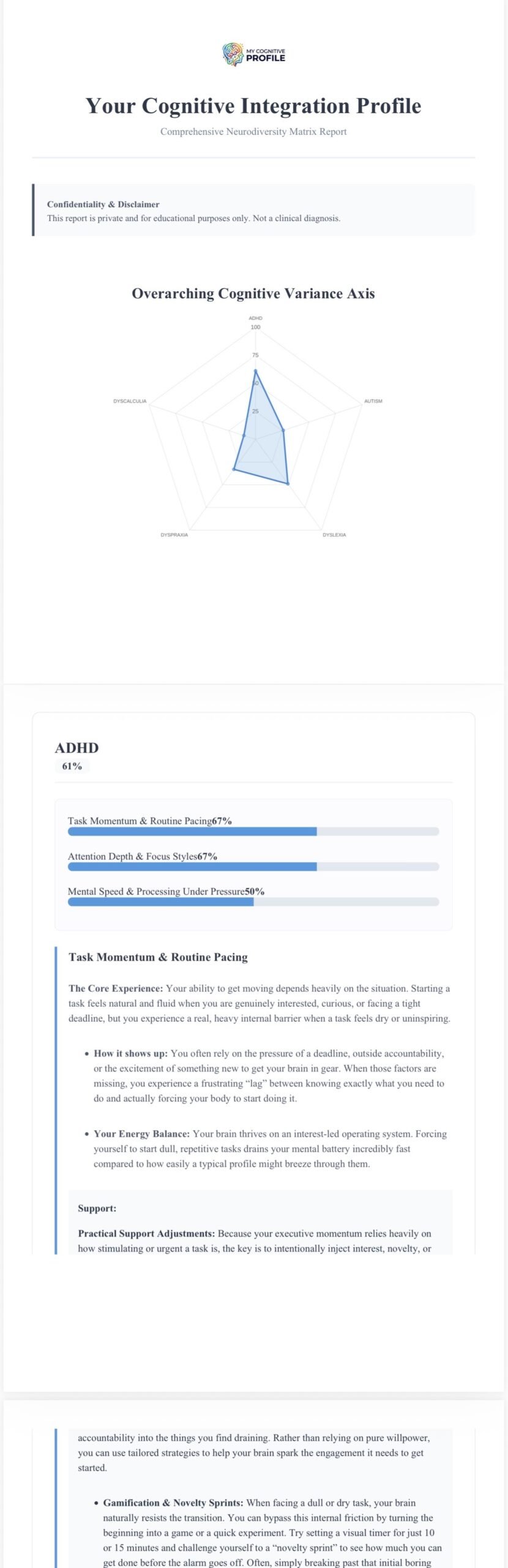The width and height of the screenshot is (508, 1568).
Task: Click the Overarching Cognitive Variance Axis heading
Action: pyautogui.click(x=253, y=293)
